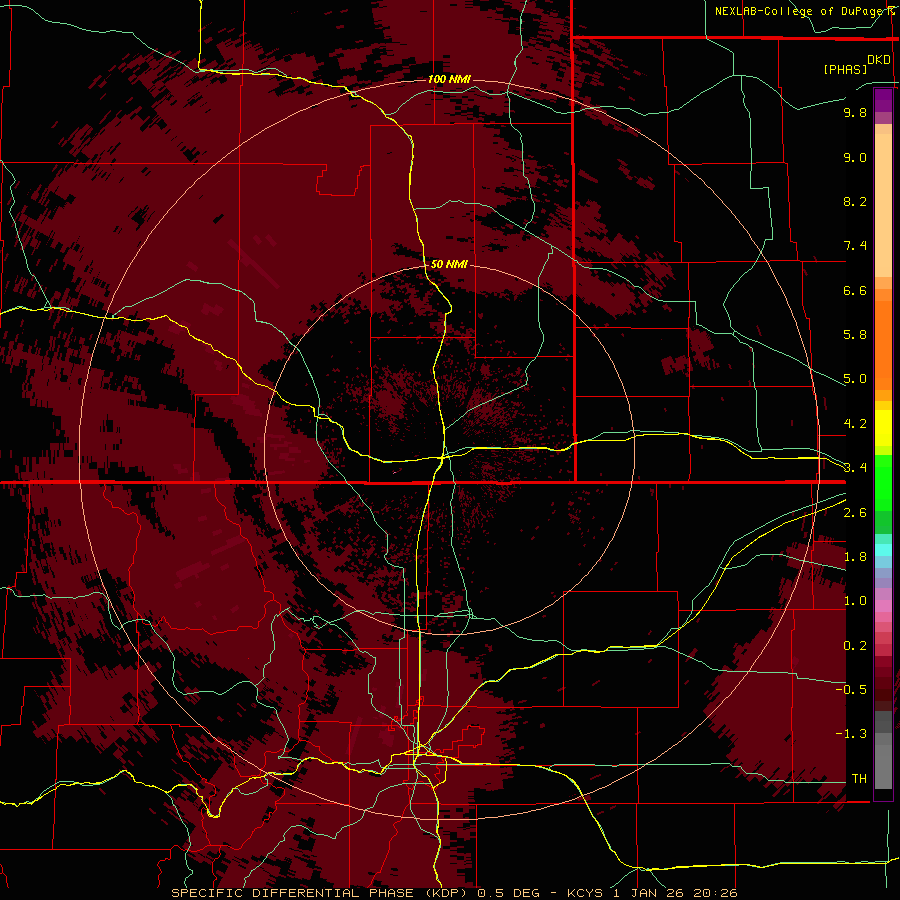Pick the pink segment of the color bar
The image size is (900, 900).
[x=883, y=606]
